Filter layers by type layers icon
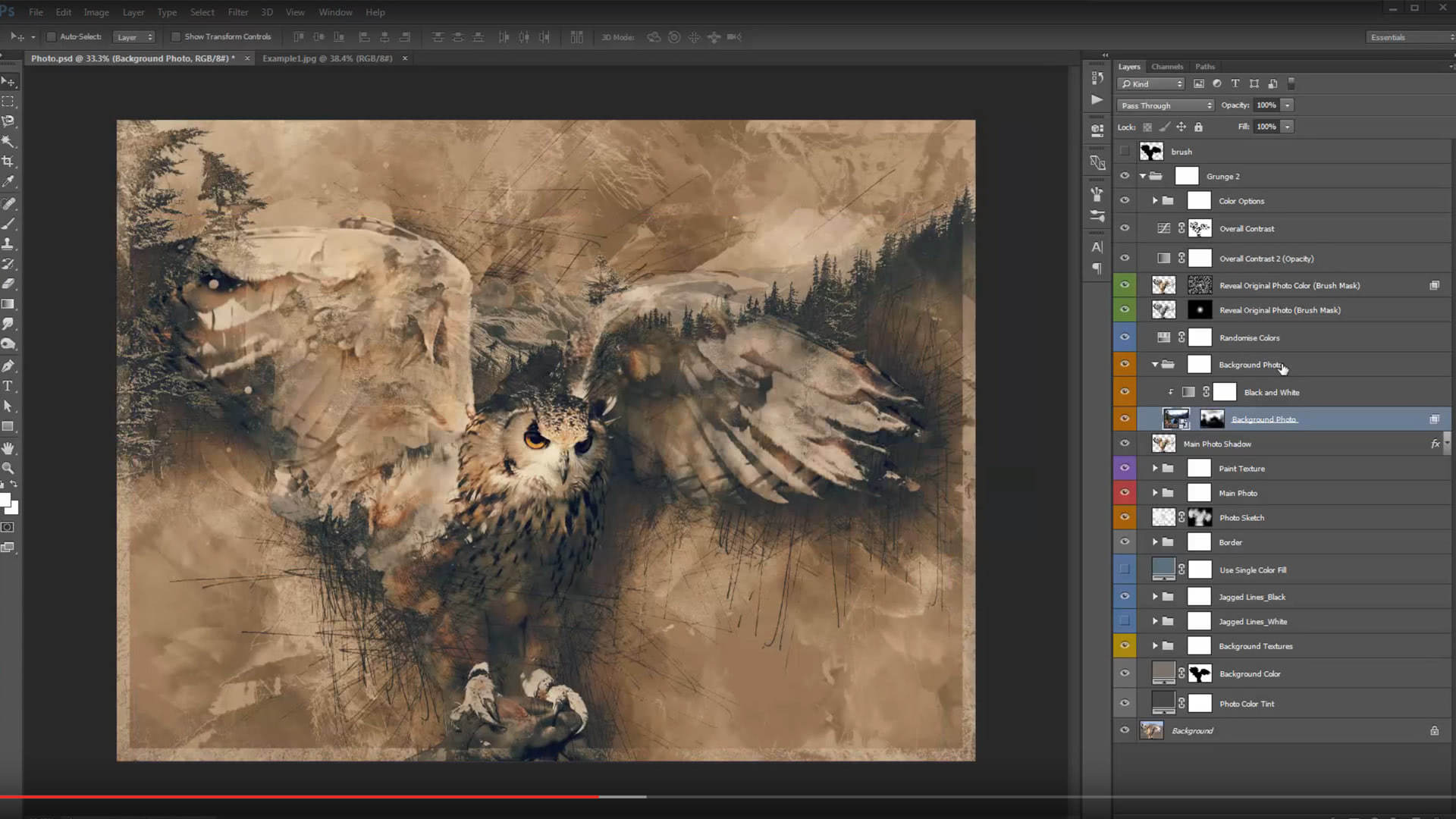 [1235, 83]
